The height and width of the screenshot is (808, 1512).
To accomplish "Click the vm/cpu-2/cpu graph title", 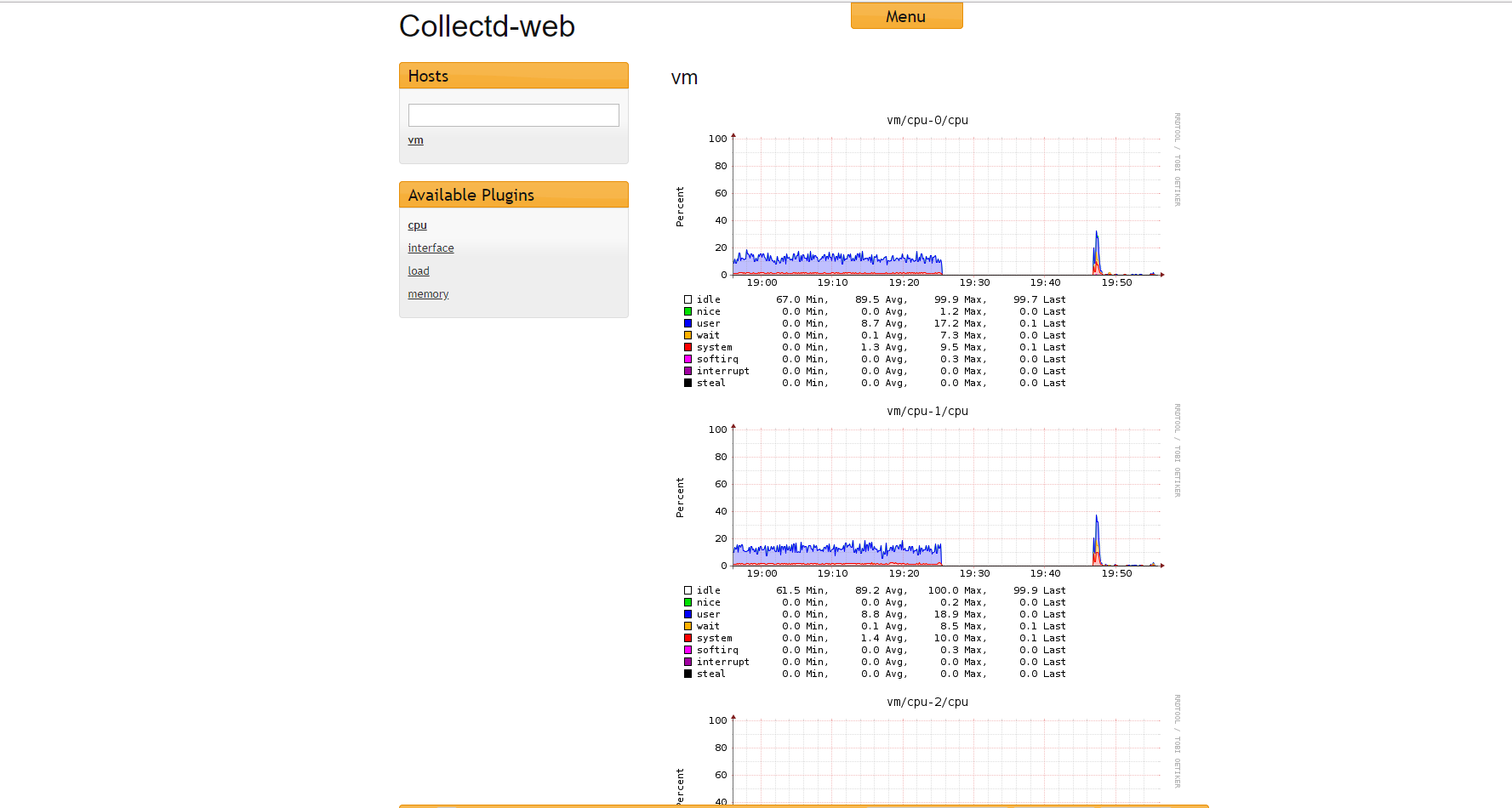I will click(927, 703).
